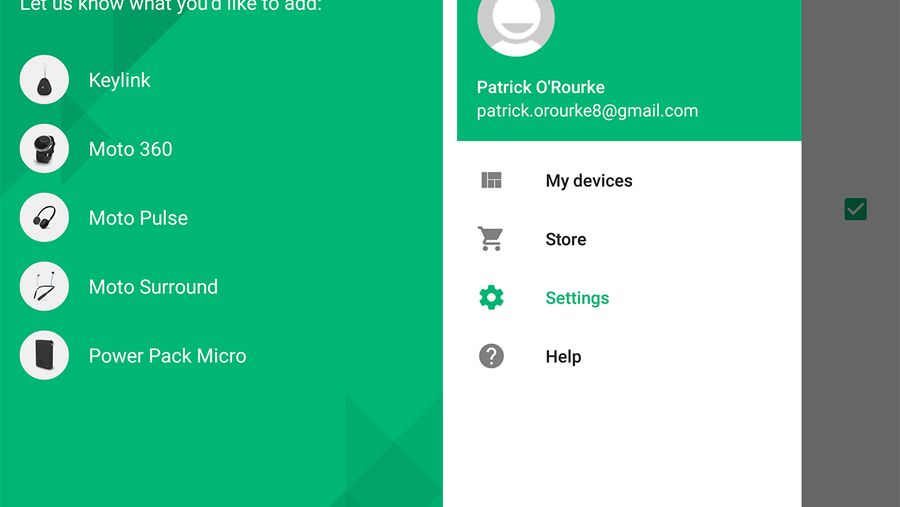This screenshot has width=900, height=507.
Task: Tap the Power Pack Micro icon
Action: [x=44, y=355]
